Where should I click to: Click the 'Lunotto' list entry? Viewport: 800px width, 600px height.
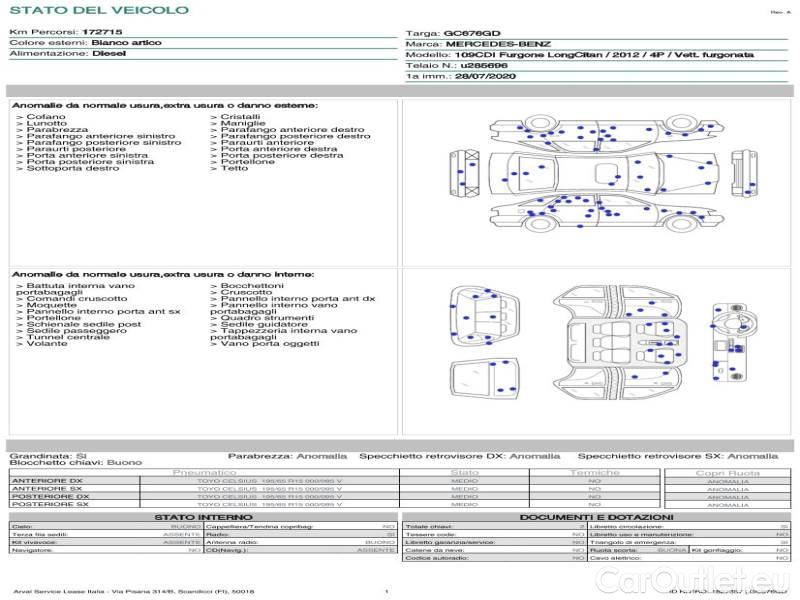(x=41, y=123)
